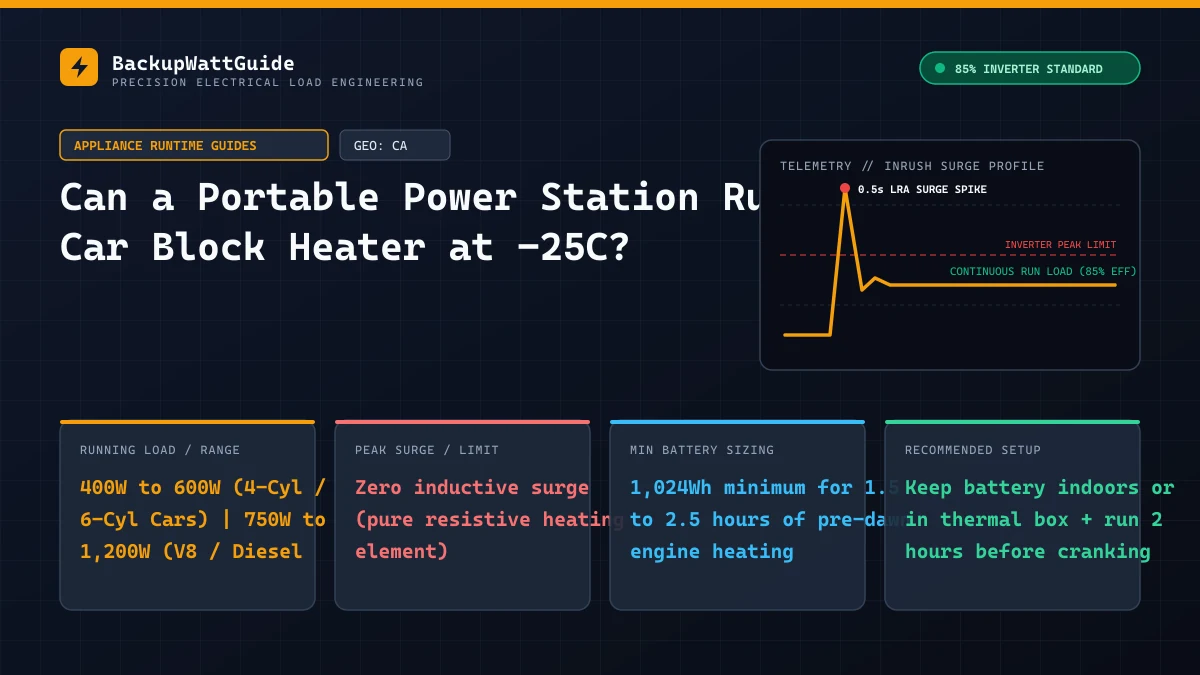The height and width of the screenshot is (675, 1200).
Task: Click the 'CONTINUOUS RUN LOAD (85% EFF)' label
Action: pos(1043,271)
